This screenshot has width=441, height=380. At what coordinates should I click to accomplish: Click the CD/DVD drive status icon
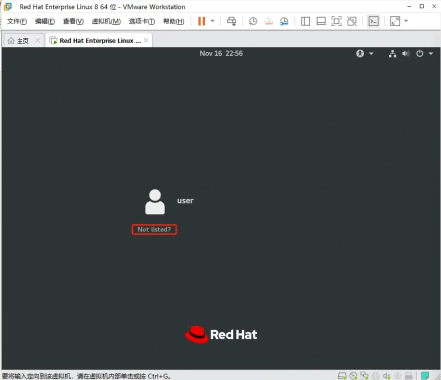point(353,376)
